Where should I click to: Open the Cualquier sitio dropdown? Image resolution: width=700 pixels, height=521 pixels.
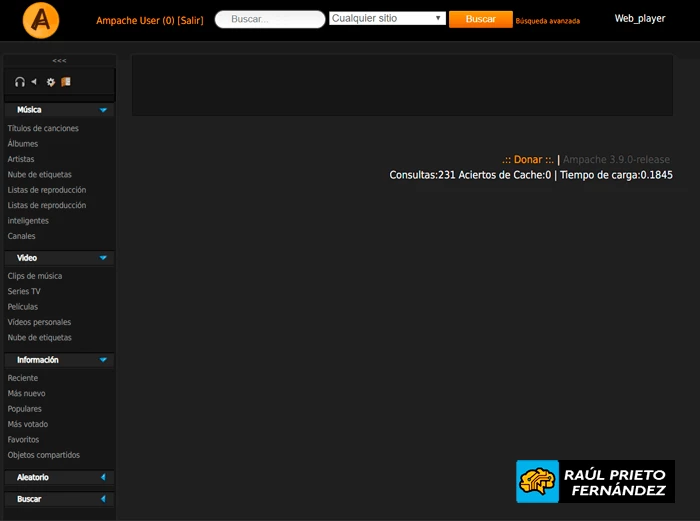tap(387, 19)
